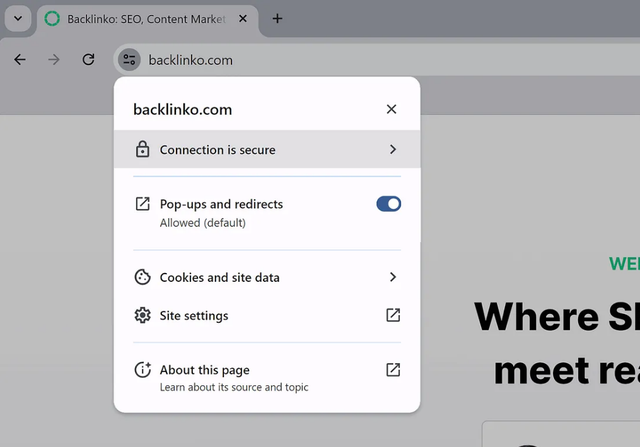Expand the Cookies and site data arrow
The height and width of the screenshot is (447, 640).
393,278
